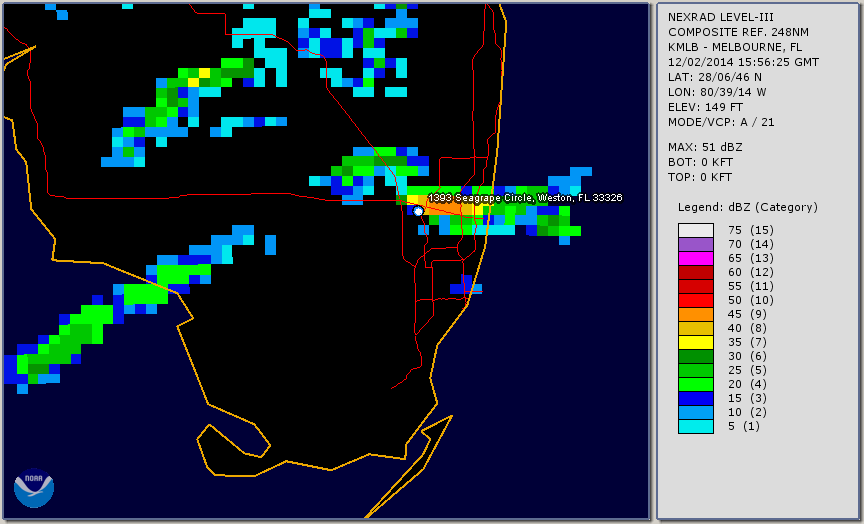Select the 30 dBZ dark green swatch
This screenshot has height=524, width=864.
696,356
